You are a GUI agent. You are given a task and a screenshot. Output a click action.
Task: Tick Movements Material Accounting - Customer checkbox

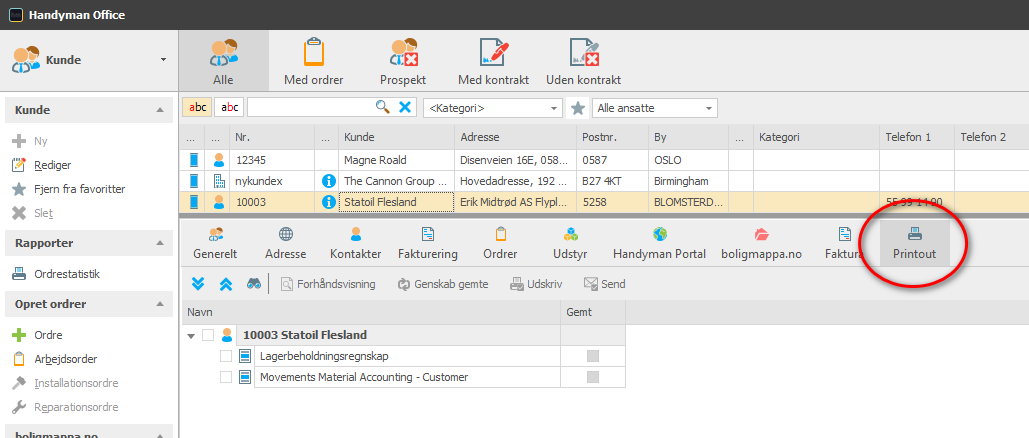226,377
